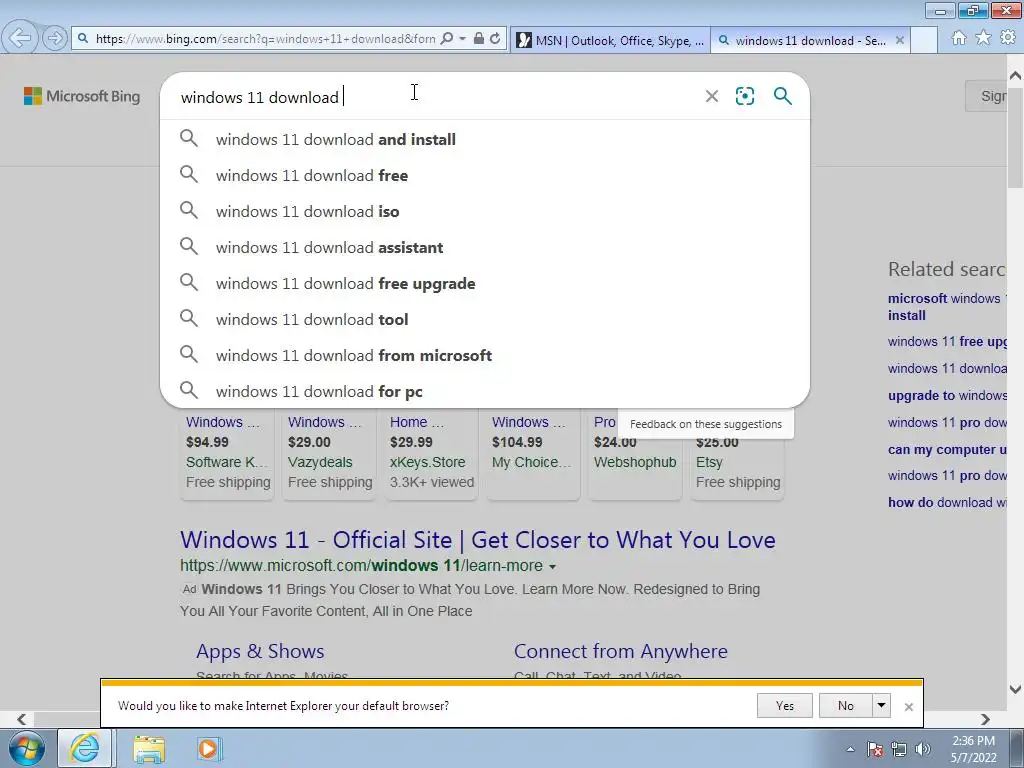This screenshot has height=768, width=1024.
Task: Click the horizontal scrollbar left arrow
Action: (x=21, y=719)
